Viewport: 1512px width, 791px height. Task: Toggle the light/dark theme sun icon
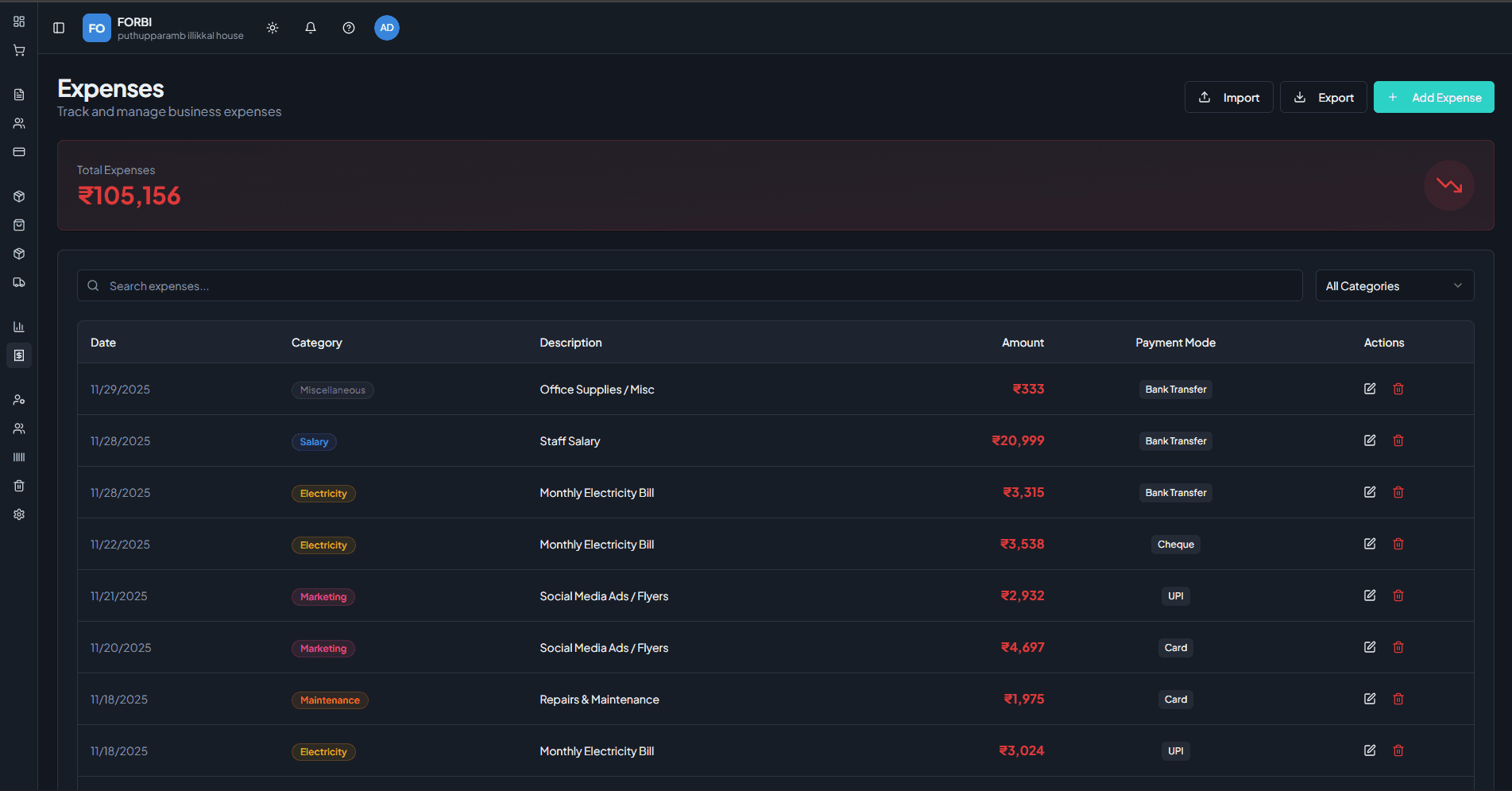coord(273,28)
